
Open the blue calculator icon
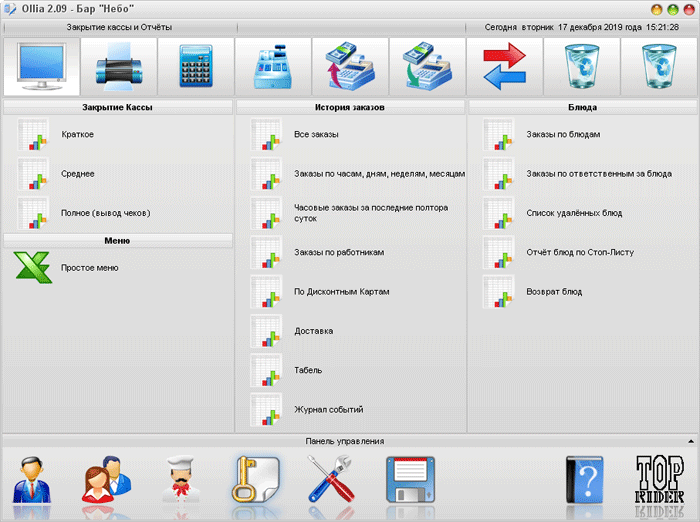point(196,66)
